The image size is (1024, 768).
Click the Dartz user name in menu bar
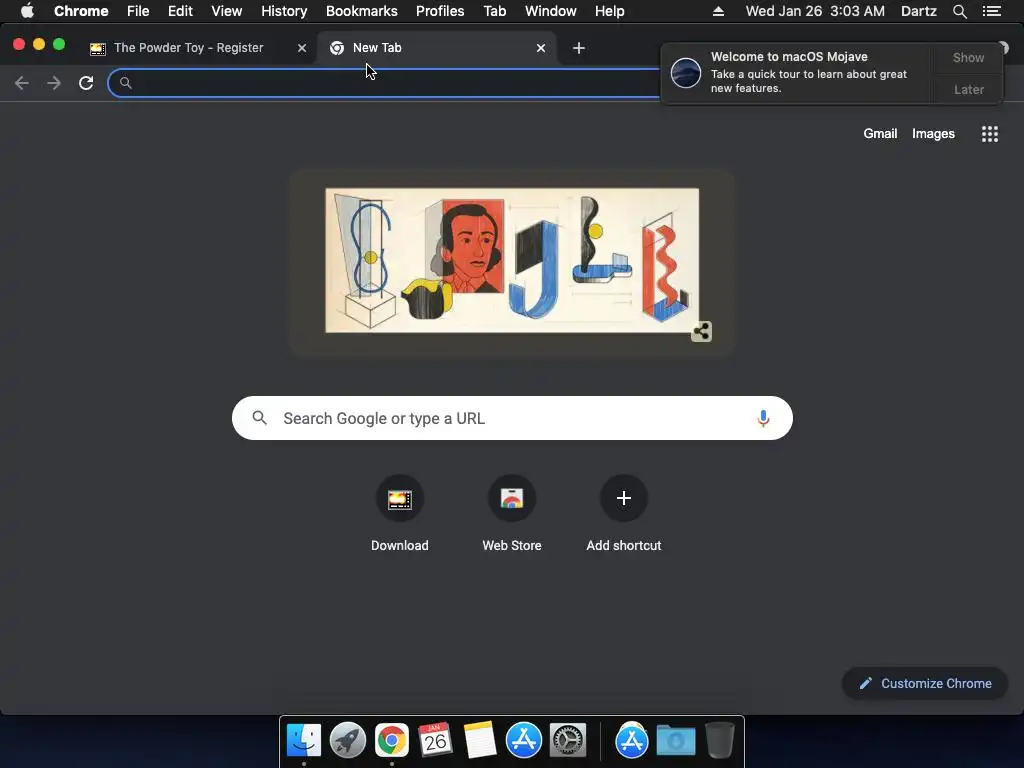point(918,11)
